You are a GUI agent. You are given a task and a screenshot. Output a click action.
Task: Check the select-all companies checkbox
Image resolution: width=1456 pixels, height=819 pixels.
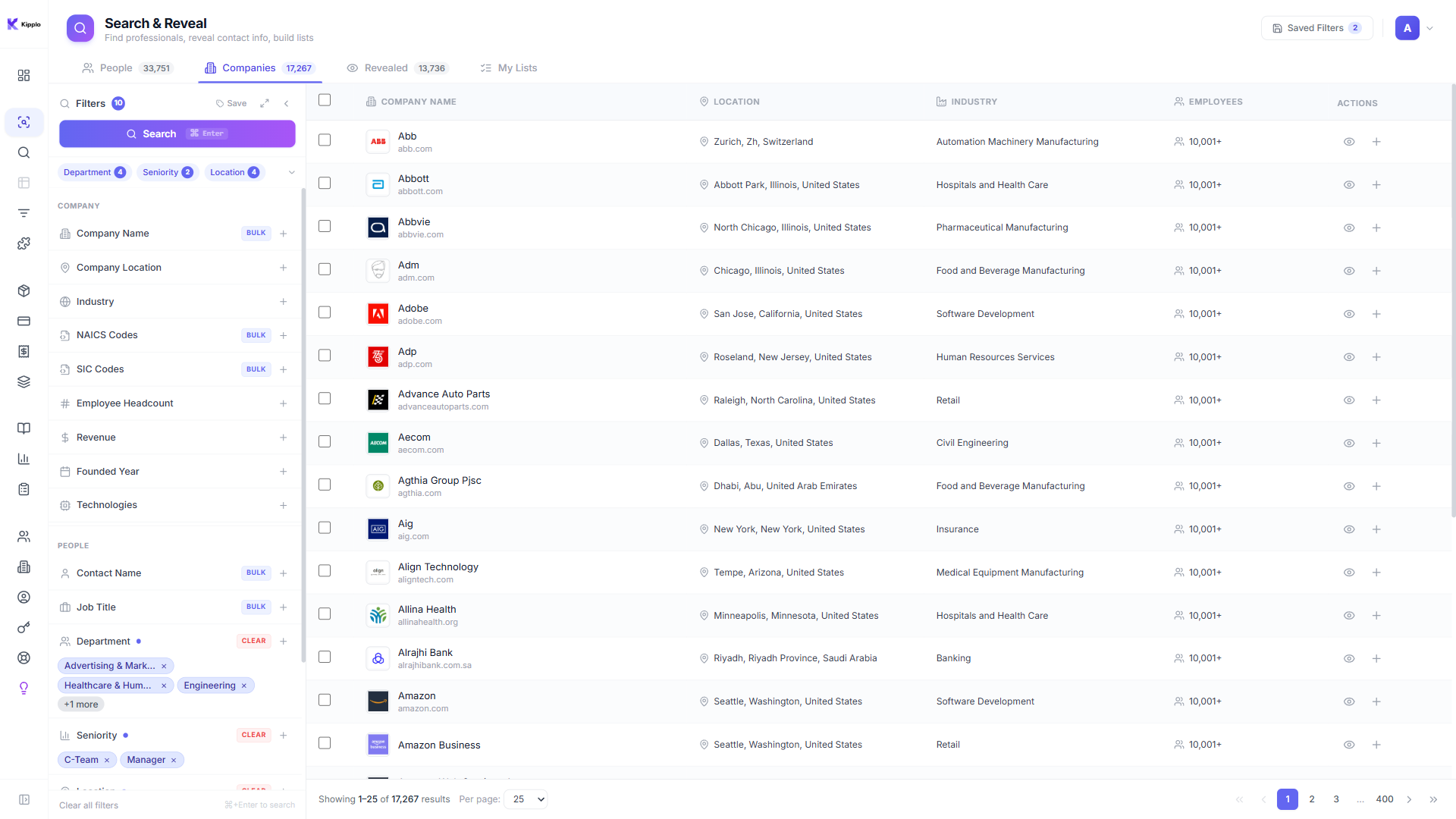[325, 100]
